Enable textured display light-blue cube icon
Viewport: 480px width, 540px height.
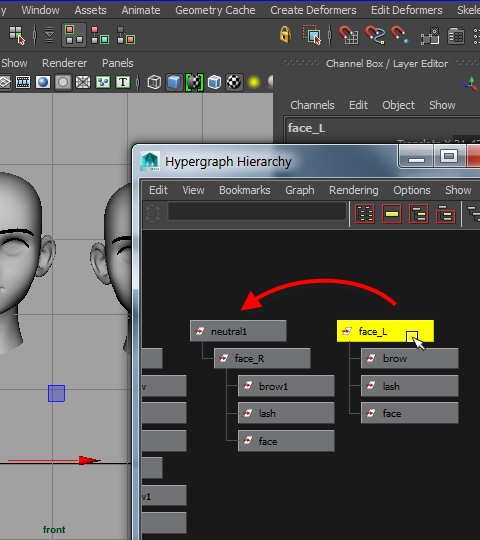pos(214,82)
